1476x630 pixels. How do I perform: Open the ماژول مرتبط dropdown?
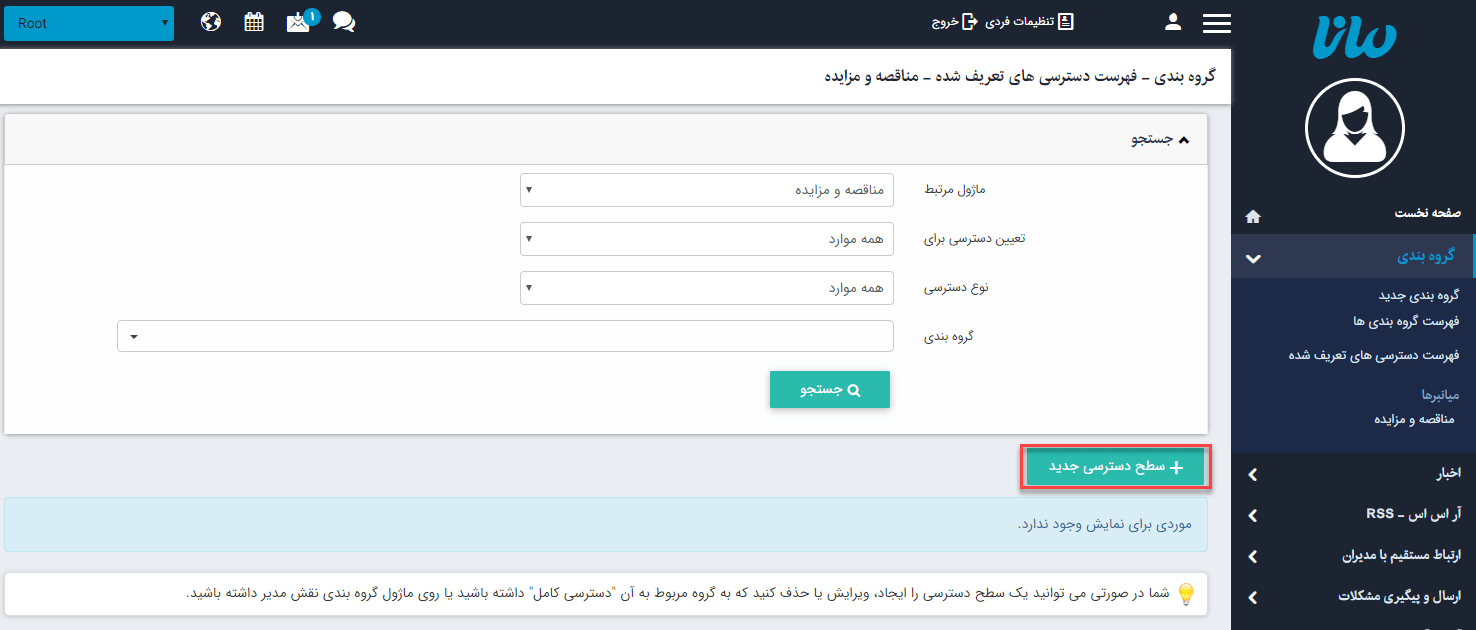click(706, 190)
